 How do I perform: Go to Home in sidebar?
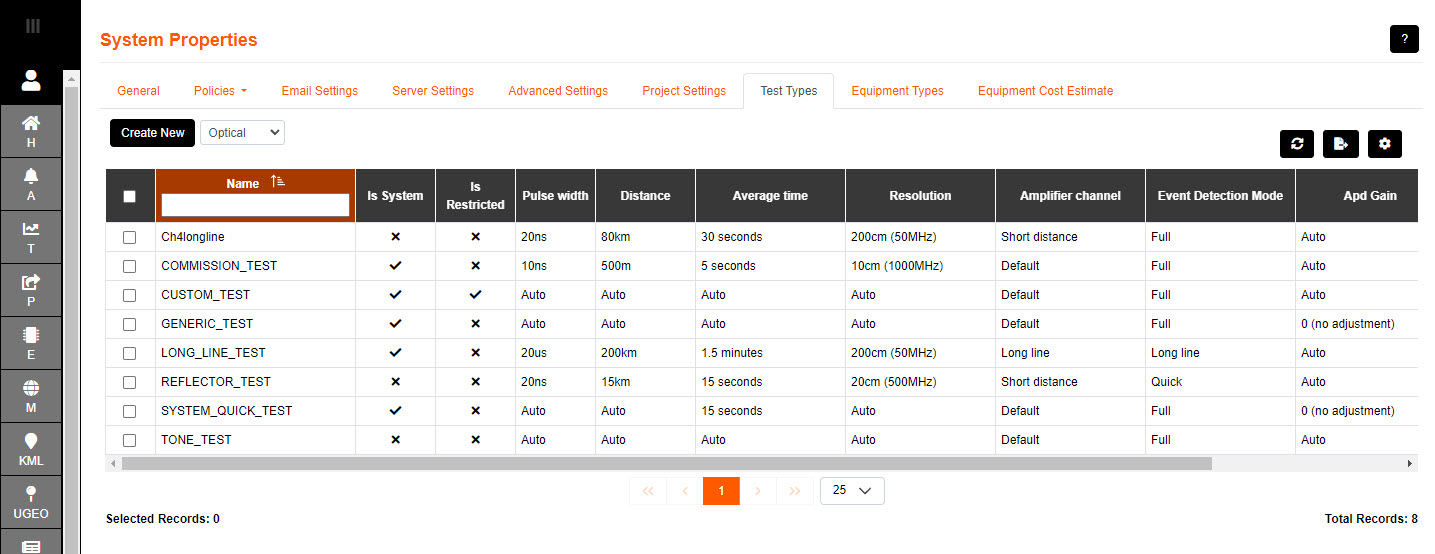pos(31,131)
